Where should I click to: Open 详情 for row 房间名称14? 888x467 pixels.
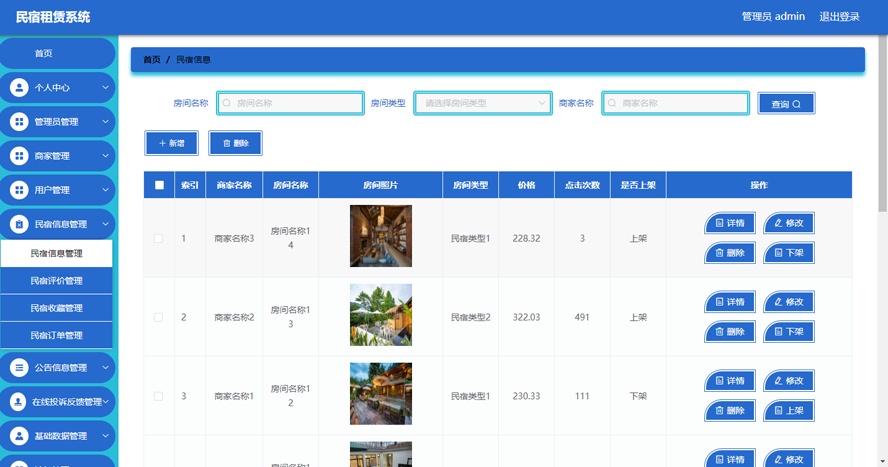coord(729,223)
